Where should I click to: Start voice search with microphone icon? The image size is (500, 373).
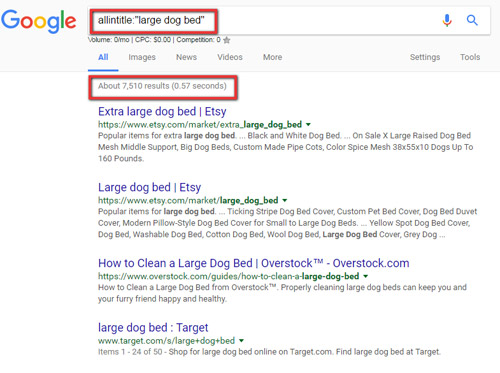(447, 20)
